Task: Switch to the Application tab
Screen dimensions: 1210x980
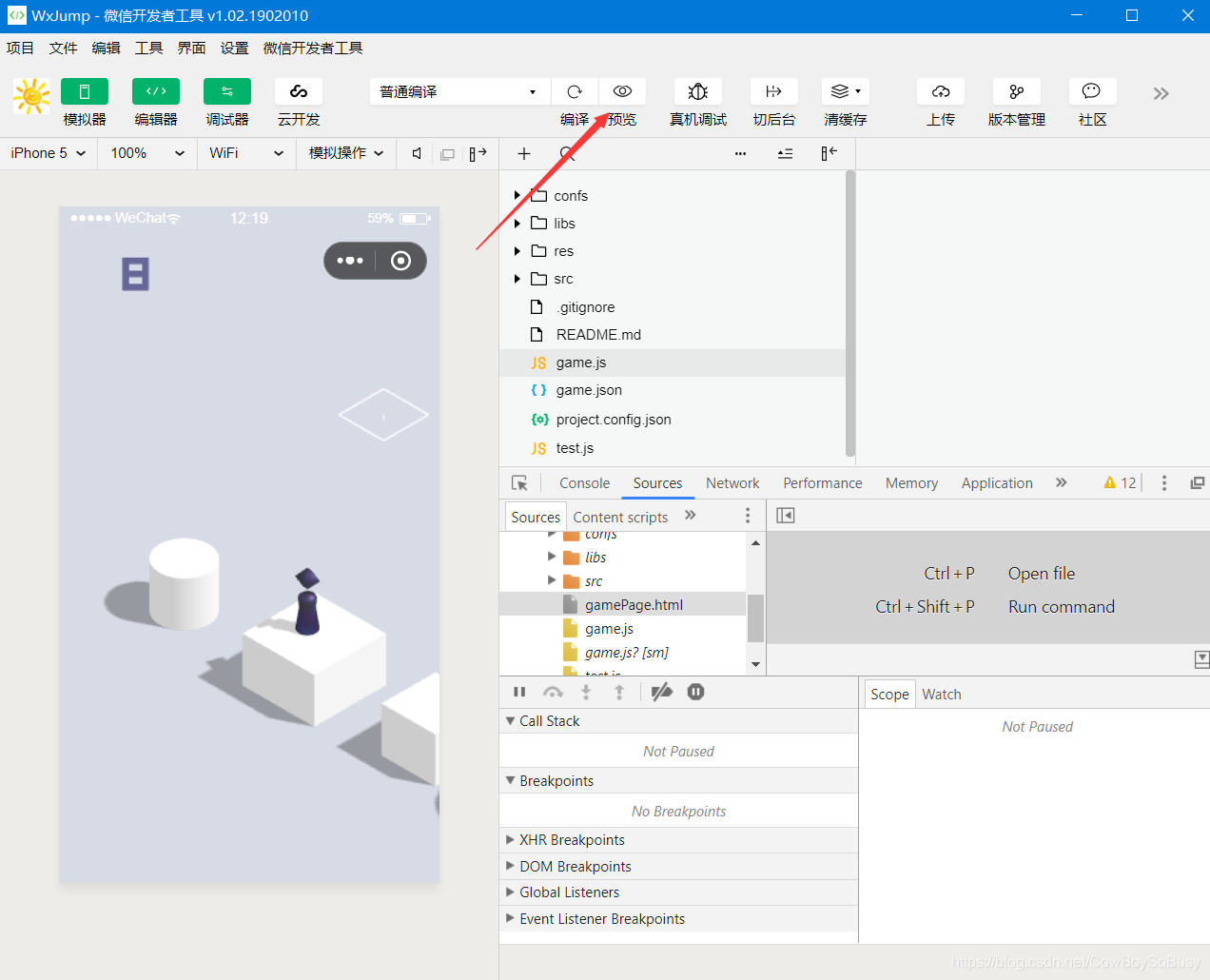Action: (x=997, y=483)
